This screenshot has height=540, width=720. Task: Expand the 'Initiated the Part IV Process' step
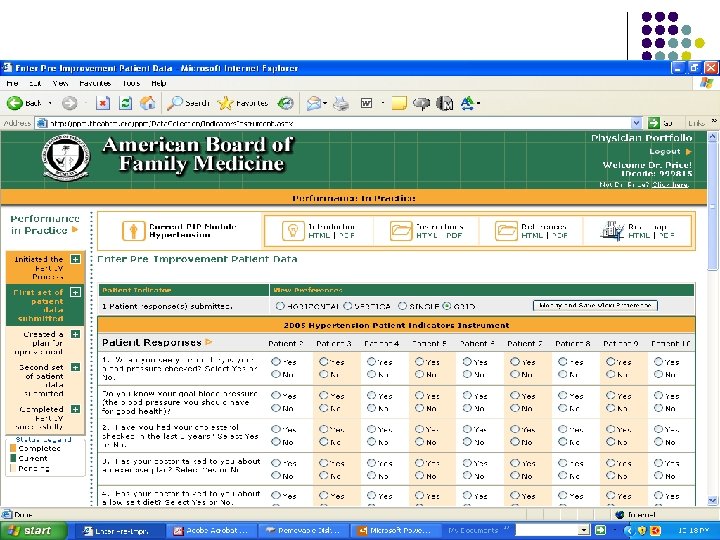(76, 259)
